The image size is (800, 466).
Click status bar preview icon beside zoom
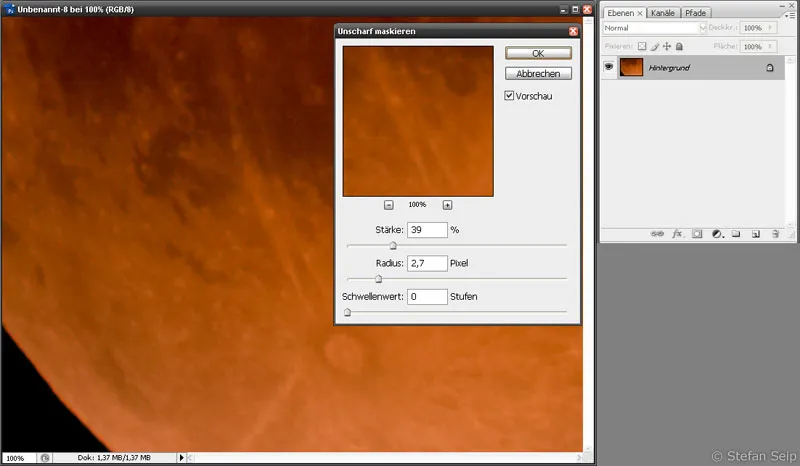(45, 458)
